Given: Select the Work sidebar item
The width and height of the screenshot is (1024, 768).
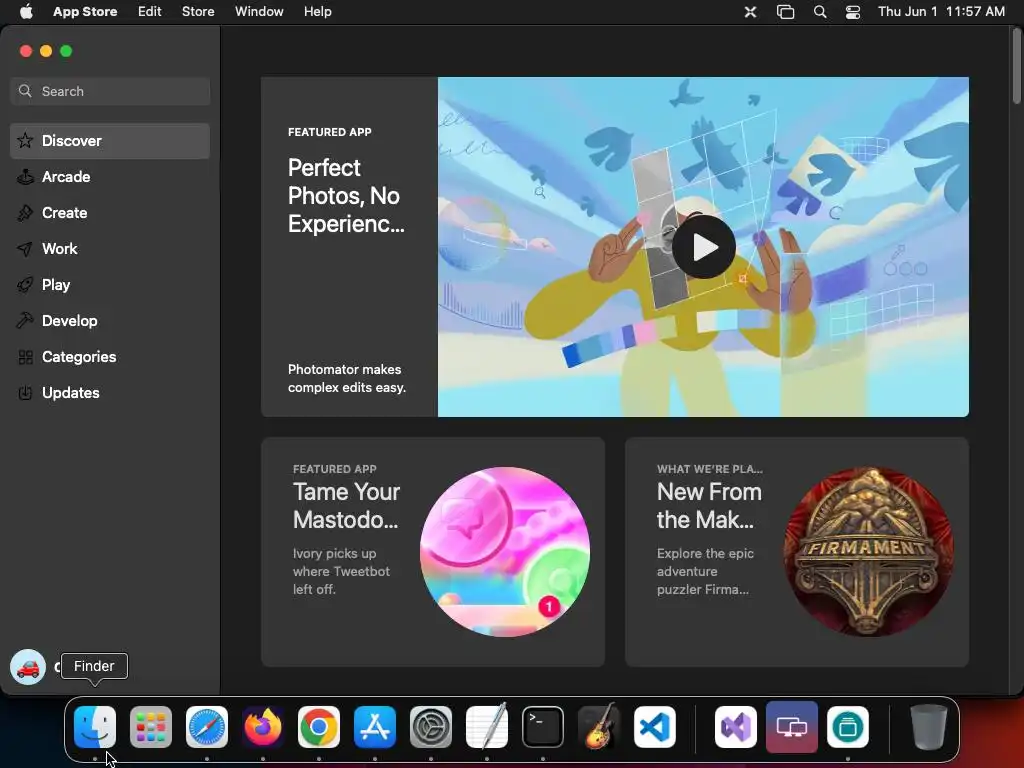Looking at the screenshot, I should coord(110,249).
